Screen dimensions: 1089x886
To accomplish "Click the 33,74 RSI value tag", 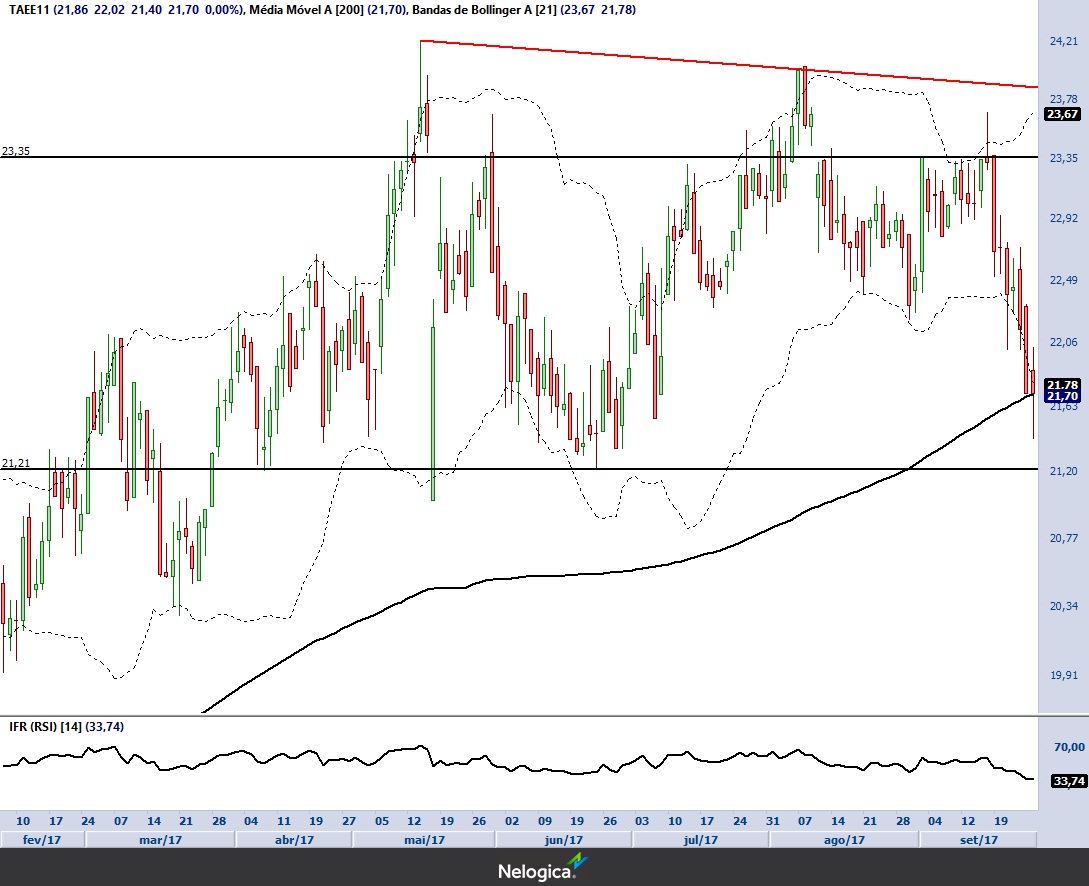I will point(1068,781).
